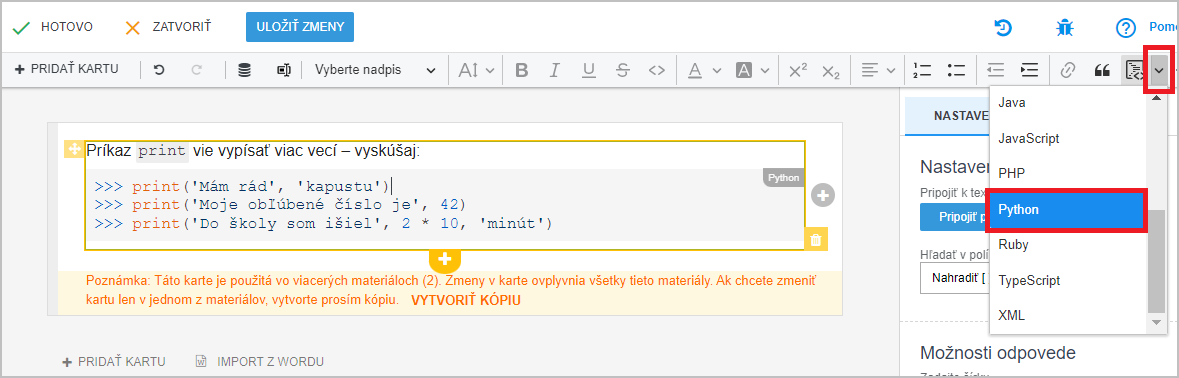Viewport: 1179px width, 378px height.
Task: Click the blue 'Pripojiť' button in settings
Action: pyautogui.click(x=954, y=217)
